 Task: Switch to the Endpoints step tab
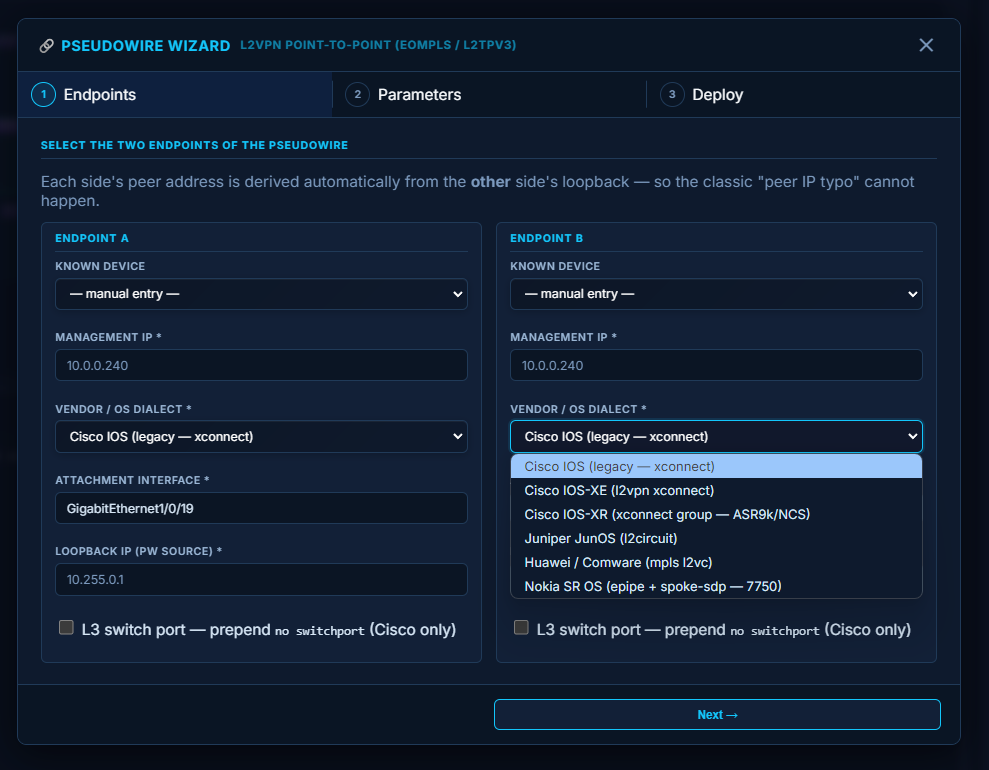pyautogui.click(x=175, y=95)
